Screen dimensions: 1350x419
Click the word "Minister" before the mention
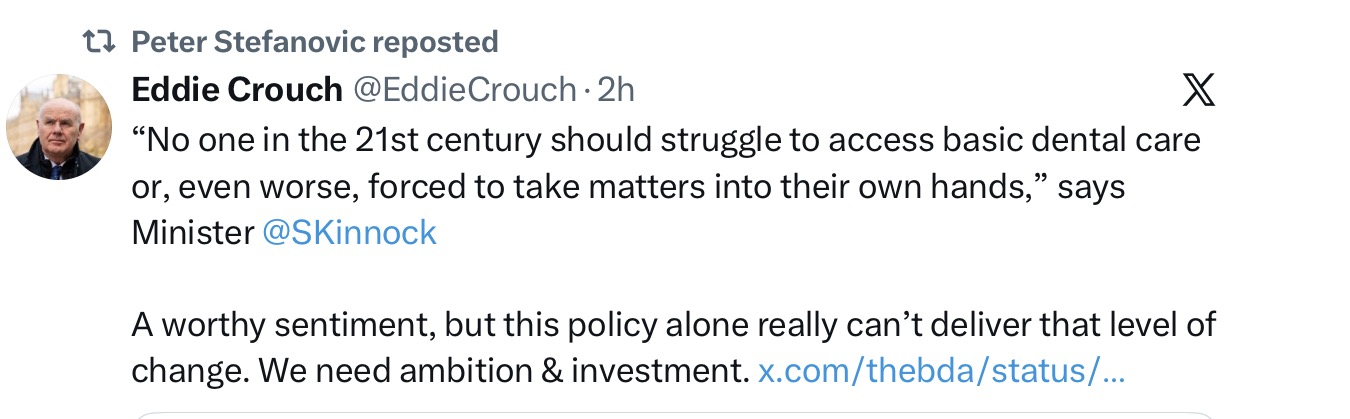(x=193, y=232)
